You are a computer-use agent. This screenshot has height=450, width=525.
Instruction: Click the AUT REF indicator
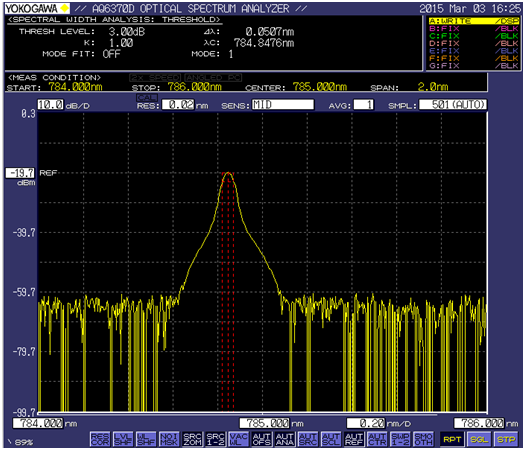pyautogui.click(x=354, y=439)
